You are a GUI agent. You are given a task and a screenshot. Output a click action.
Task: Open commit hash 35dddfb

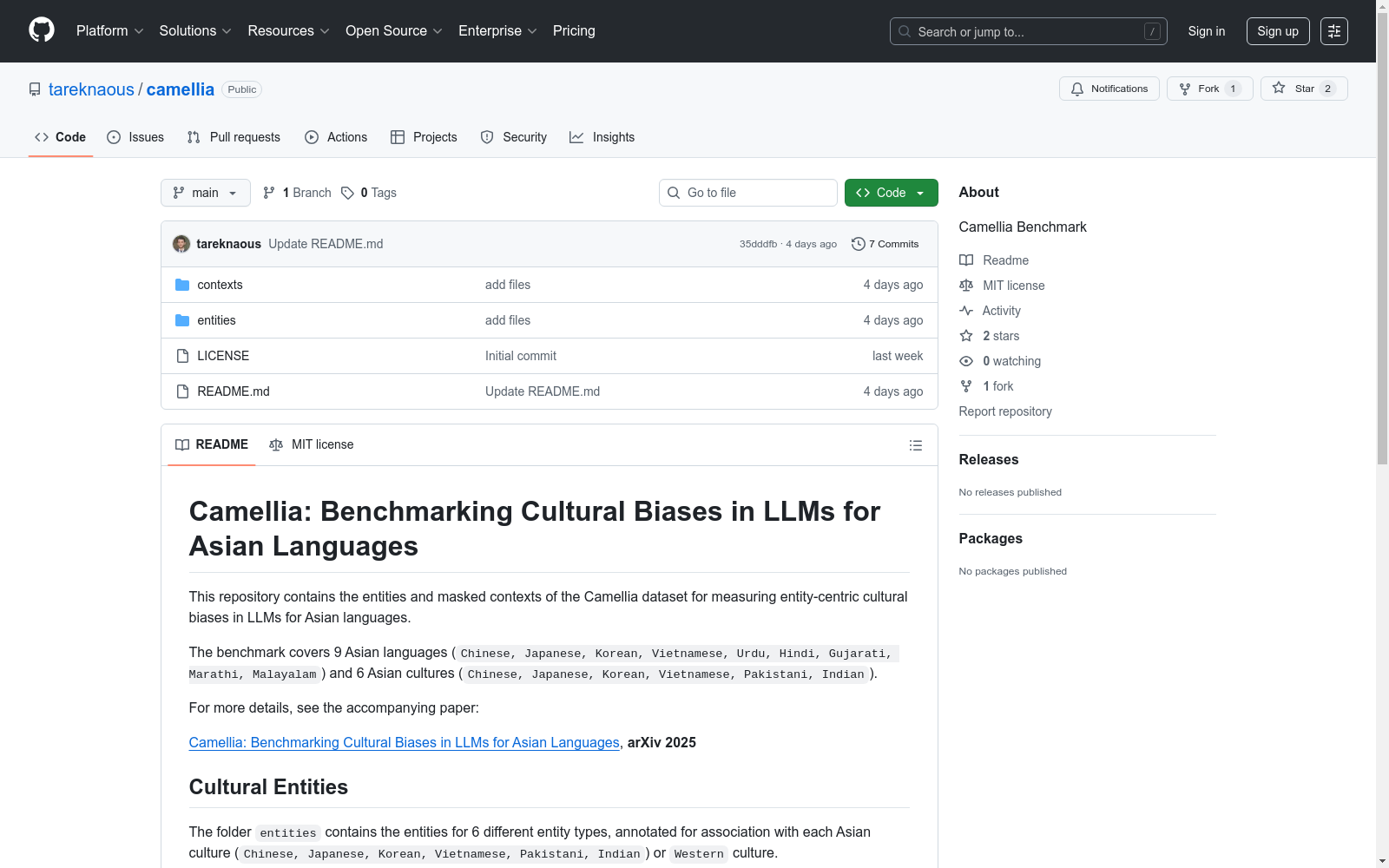[x=758, y=244]
